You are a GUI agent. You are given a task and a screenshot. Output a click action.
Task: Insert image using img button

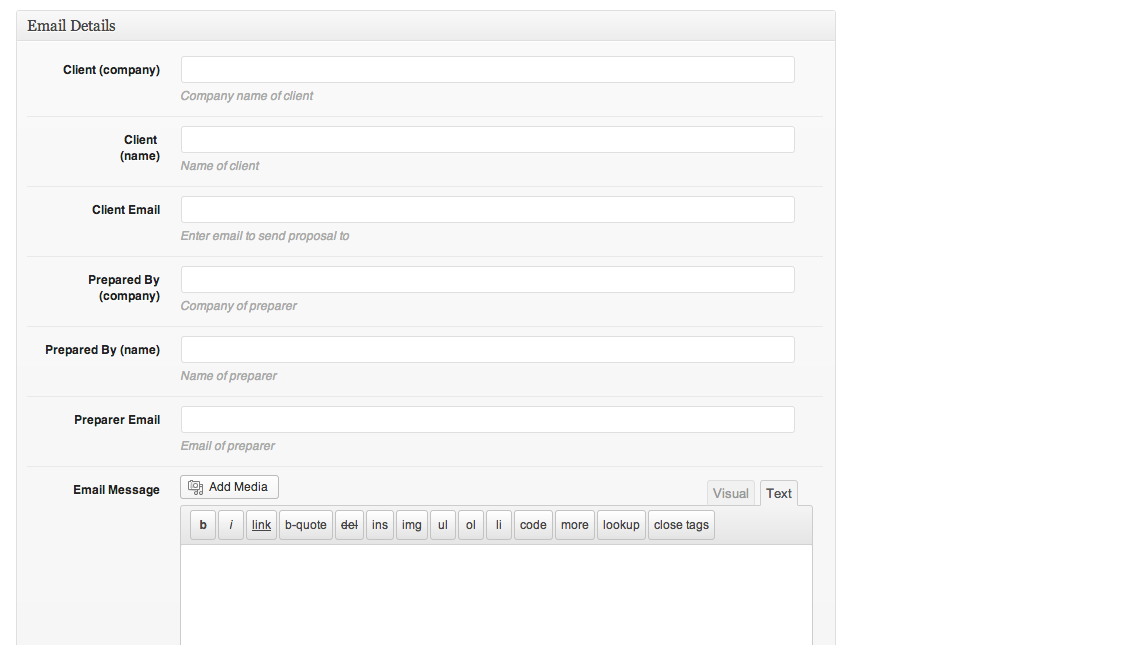pyautogui.click(x=412, y=525)
